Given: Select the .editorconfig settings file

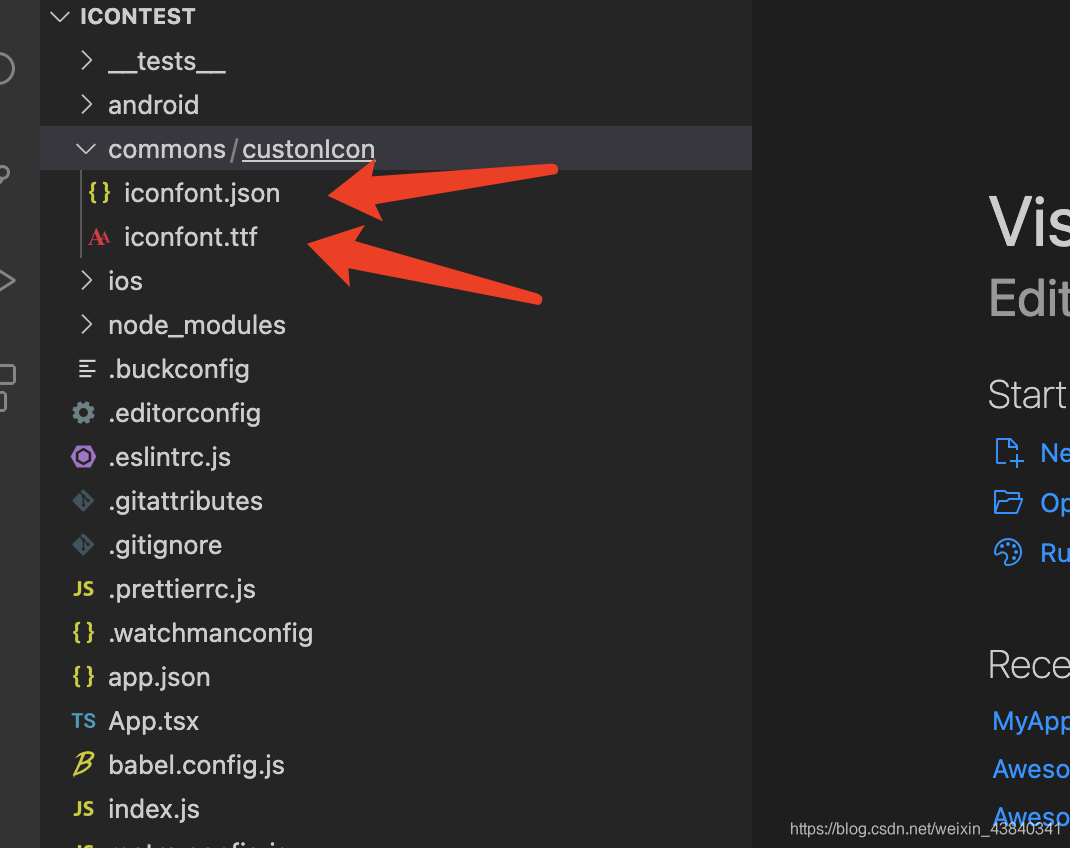Looking at the screenshot, I should click(x=184, y=413).
